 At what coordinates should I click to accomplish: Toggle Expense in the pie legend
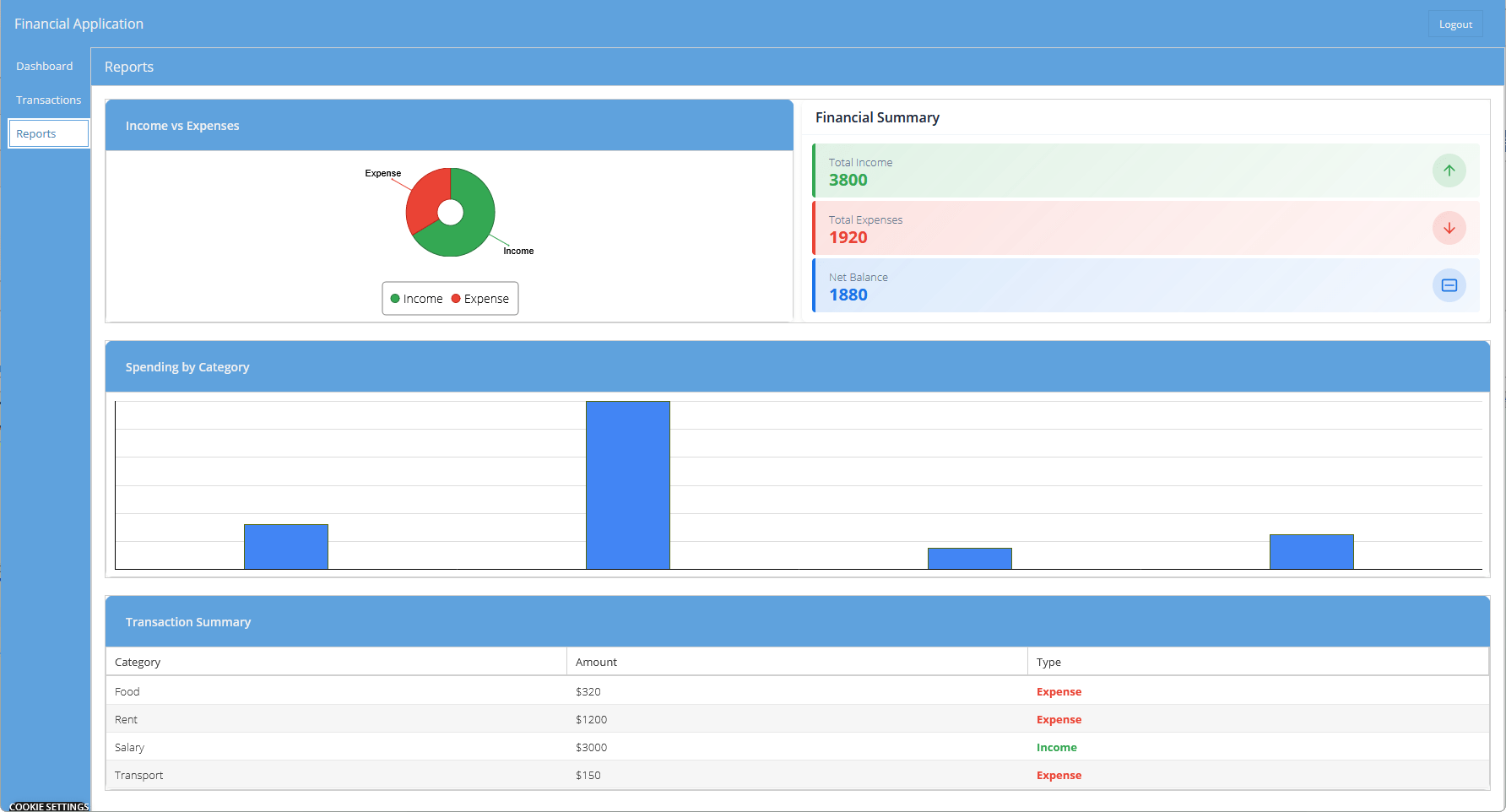point(480,299)
